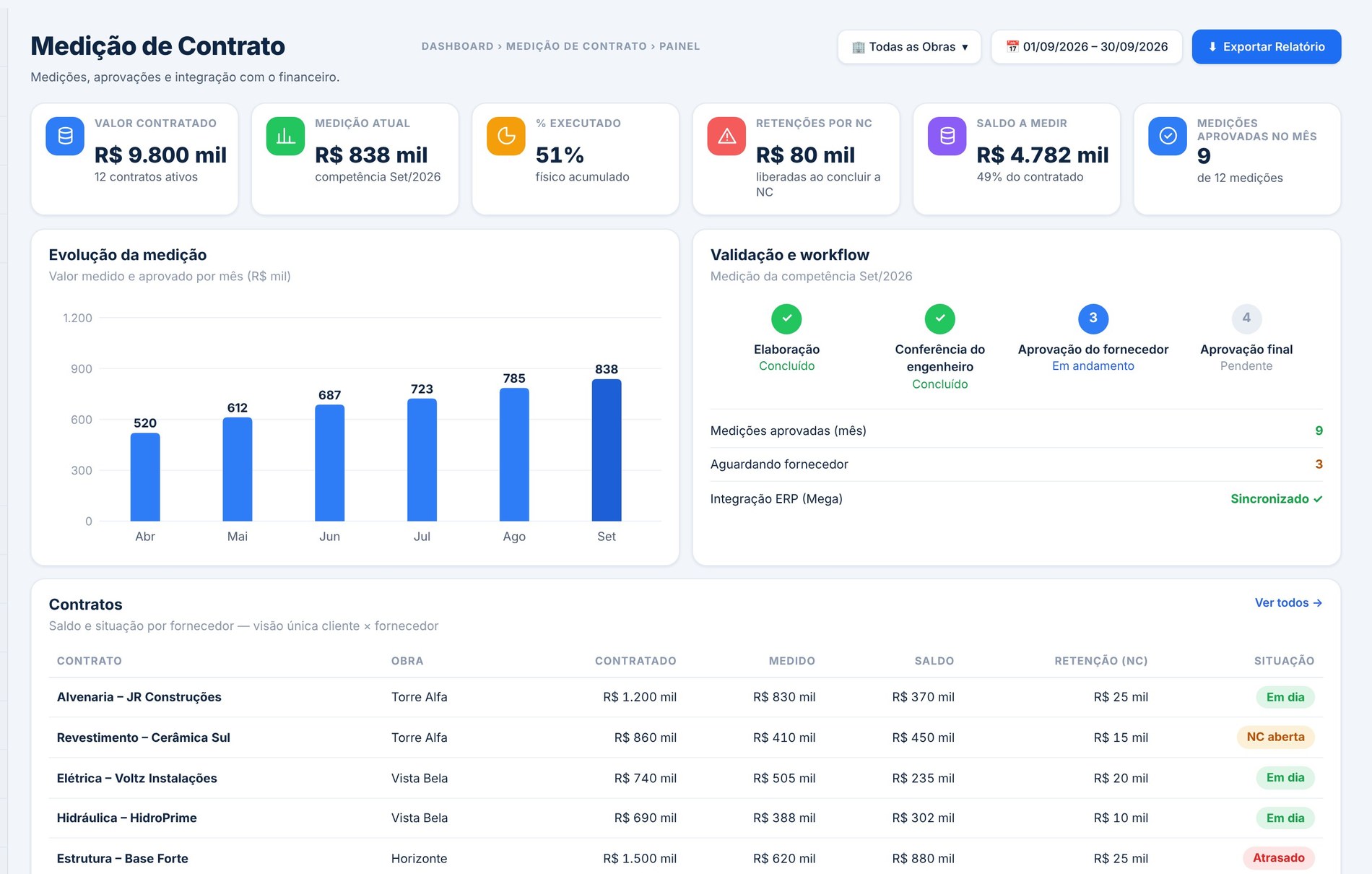
Task: Click the Aguardando fornecedor row
Action: [1017, 464]
